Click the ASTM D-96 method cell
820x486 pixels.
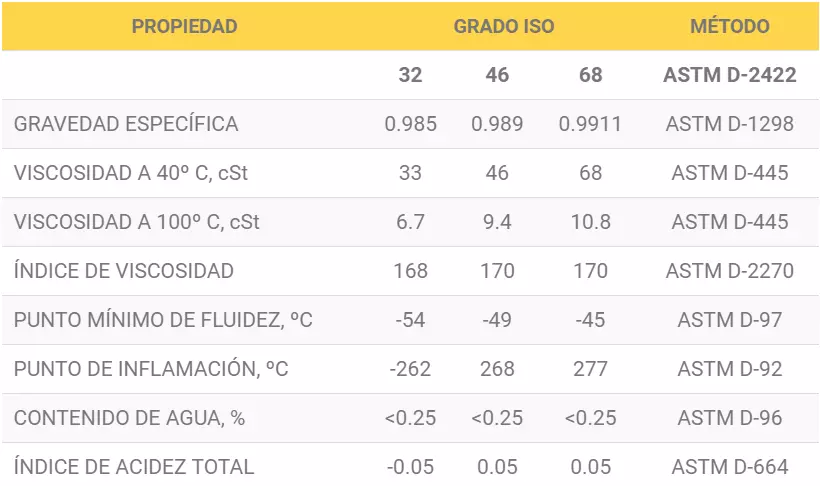pos(730,418)
